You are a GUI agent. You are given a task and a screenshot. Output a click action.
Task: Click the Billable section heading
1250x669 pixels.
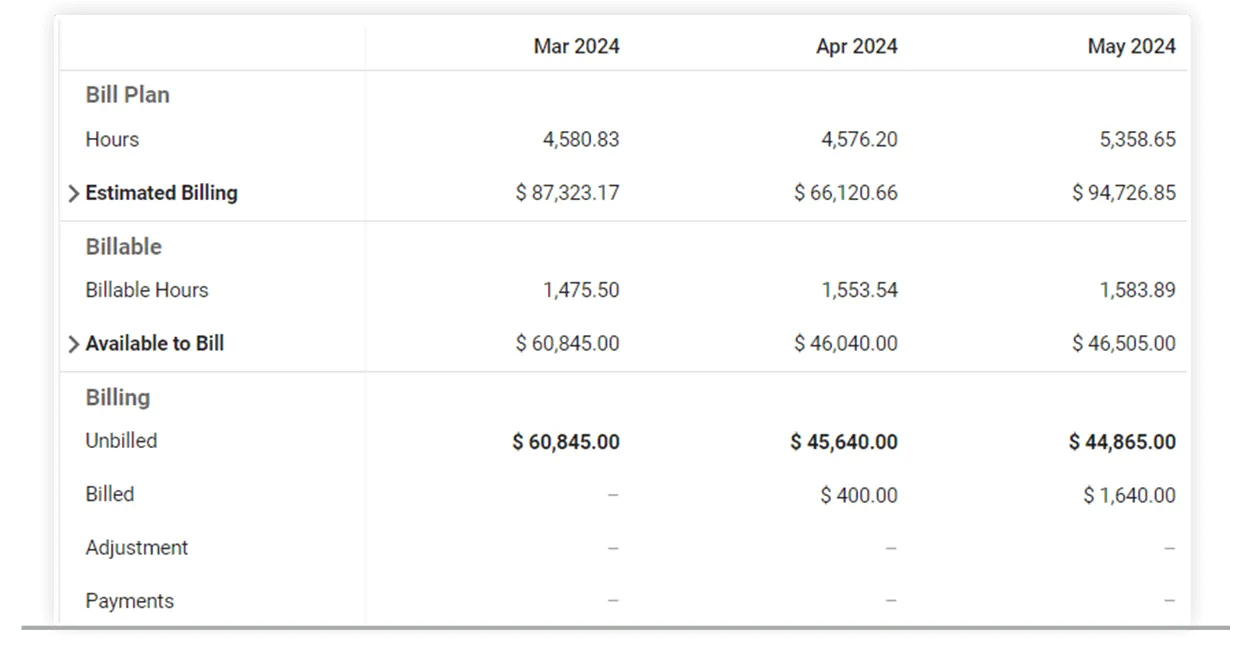[123, 247]
